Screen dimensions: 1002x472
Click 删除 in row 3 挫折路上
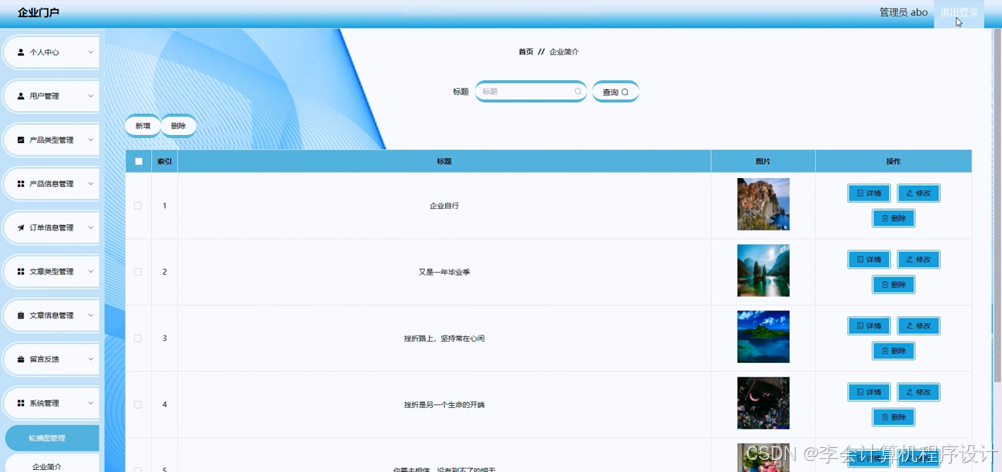pos(893,351)
